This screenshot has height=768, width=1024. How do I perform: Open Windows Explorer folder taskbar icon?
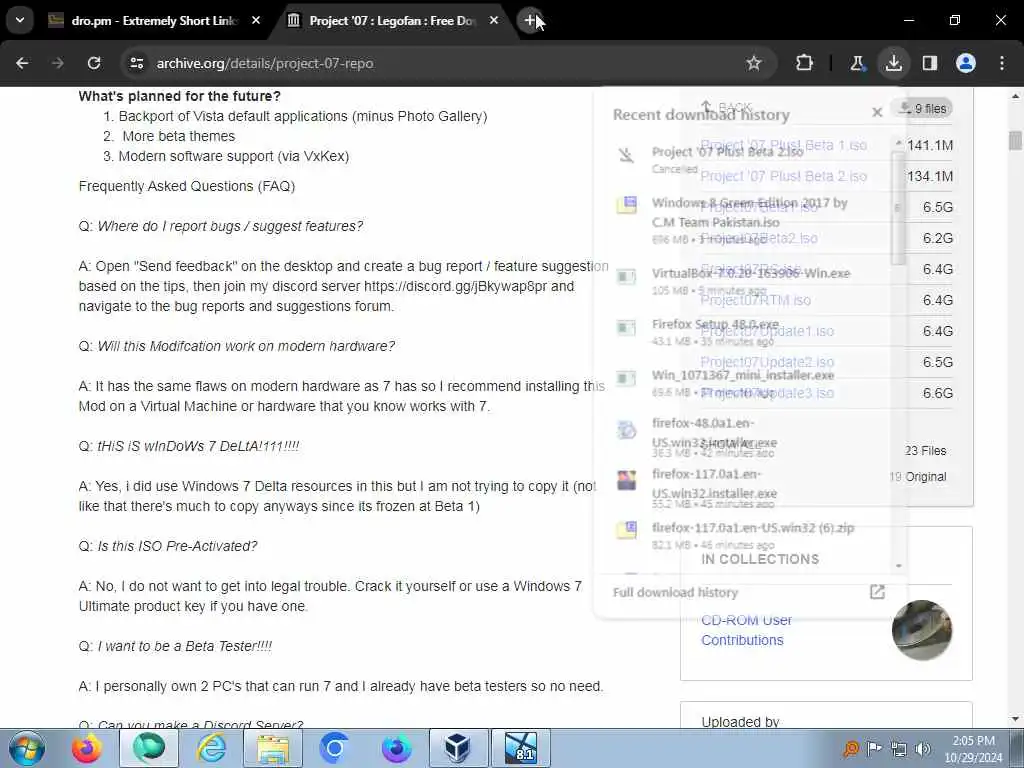[x=273, y=748]
